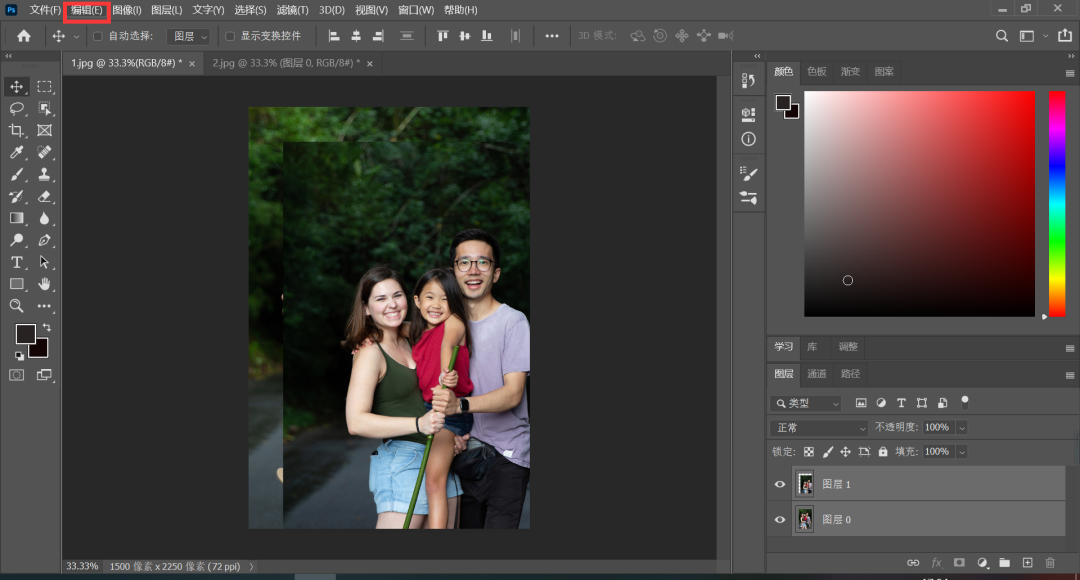
Task: Select the Hand tool
Action: (x=45, y=284)
